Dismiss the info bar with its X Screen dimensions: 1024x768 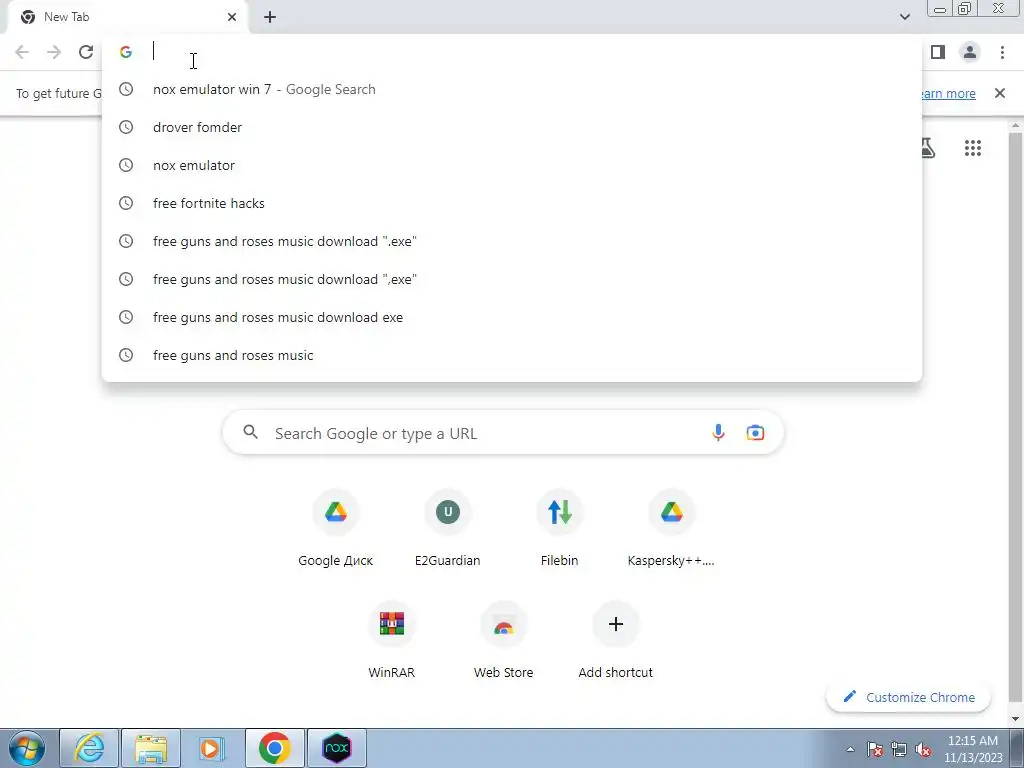click(x=1000, y=93)
